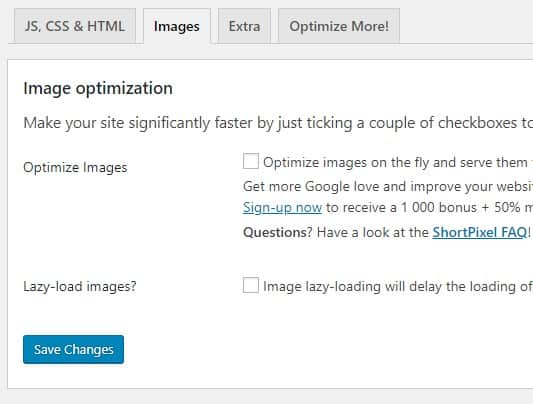Click the 'Optimize Images' row label
This screenshot has width=533, height=404.
point(75,167)
